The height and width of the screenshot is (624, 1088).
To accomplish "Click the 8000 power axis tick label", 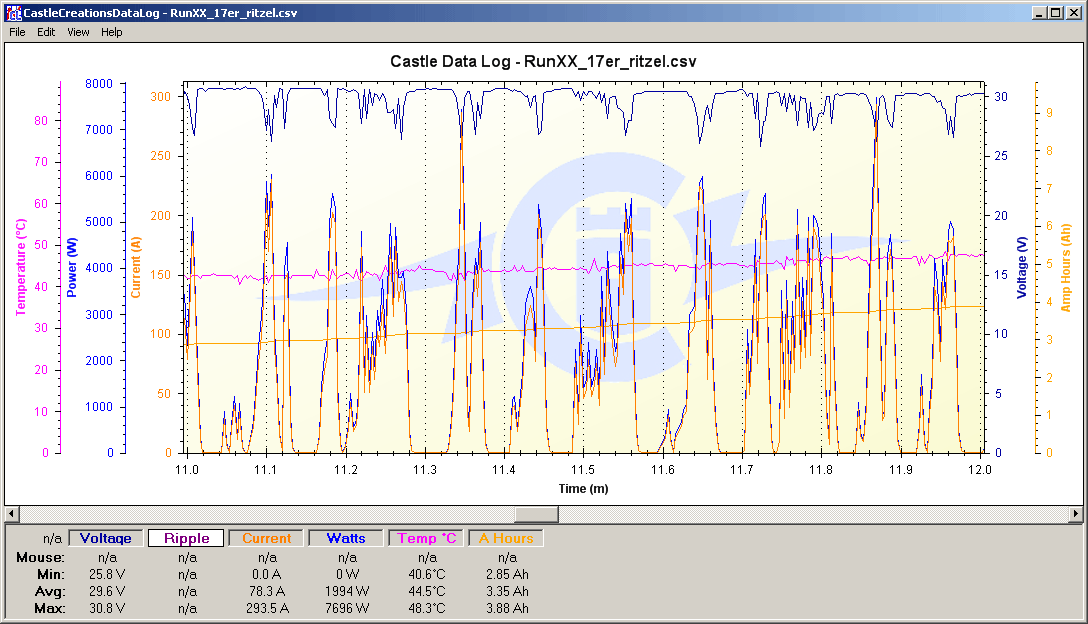I will (99, 84).
